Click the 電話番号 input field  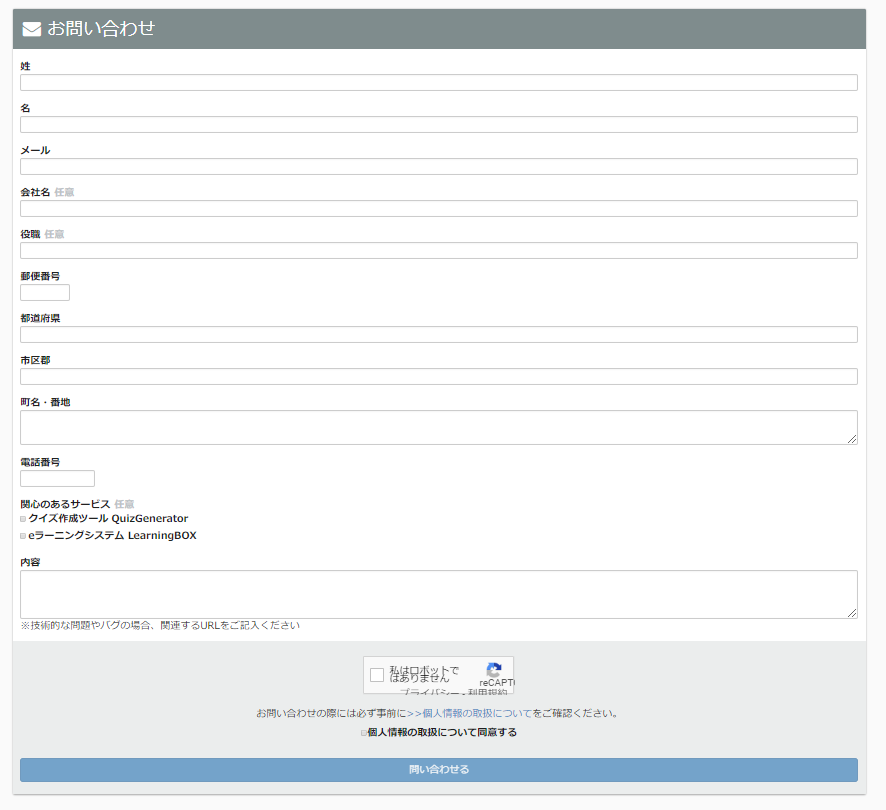pos(57,478)
